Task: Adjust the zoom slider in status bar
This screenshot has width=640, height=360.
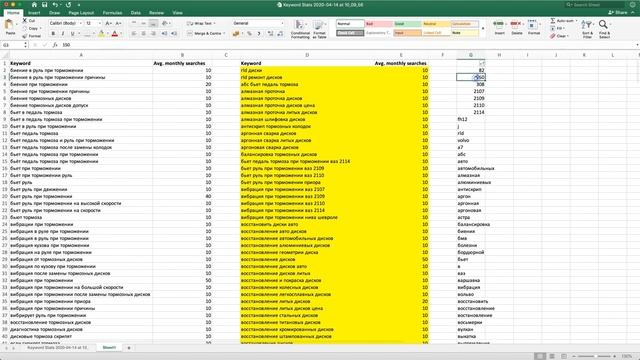Action: tap(596, 356)
